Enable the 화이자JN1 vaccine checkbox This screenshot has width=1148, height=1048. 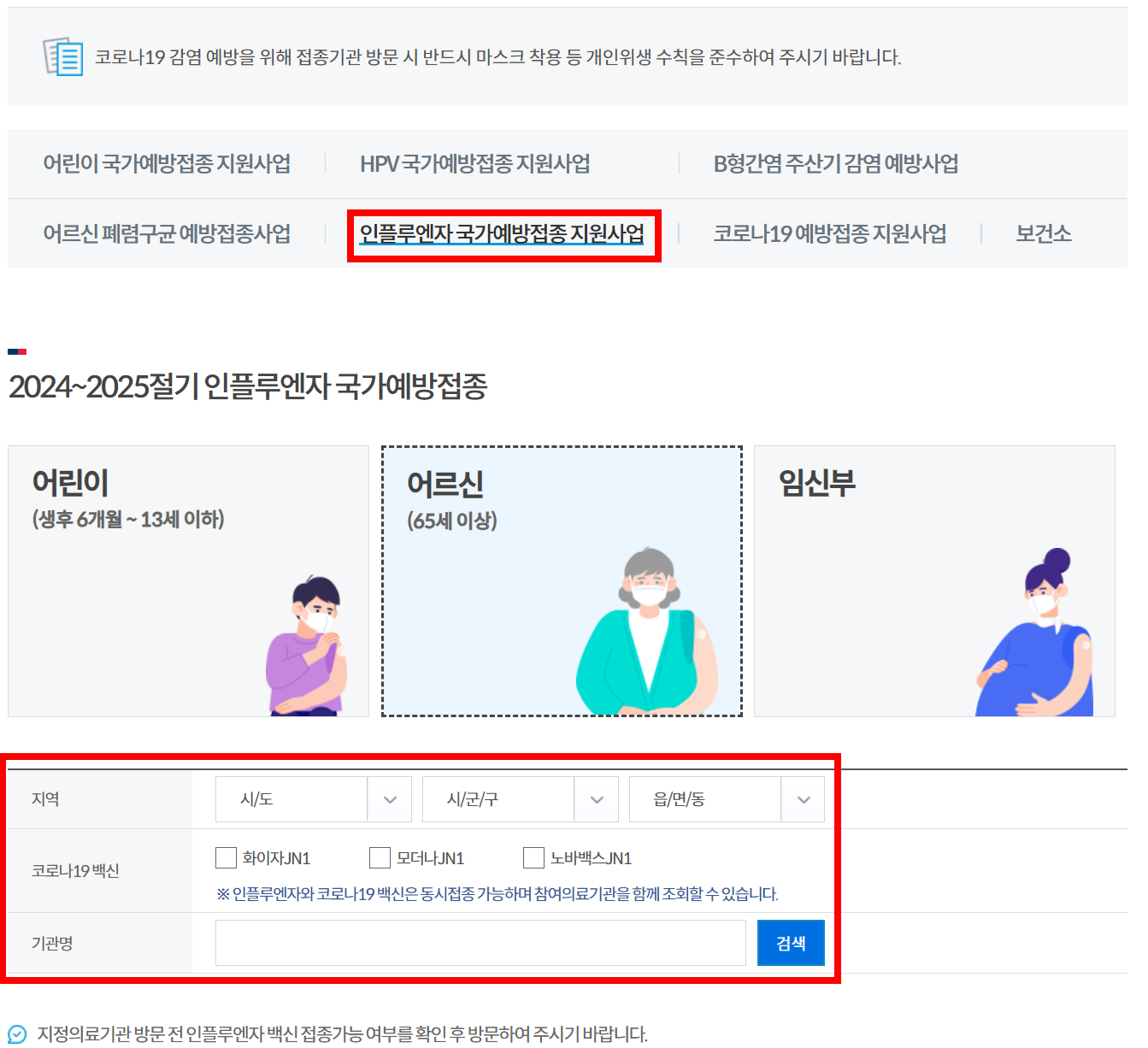click(x=227, y=857)
